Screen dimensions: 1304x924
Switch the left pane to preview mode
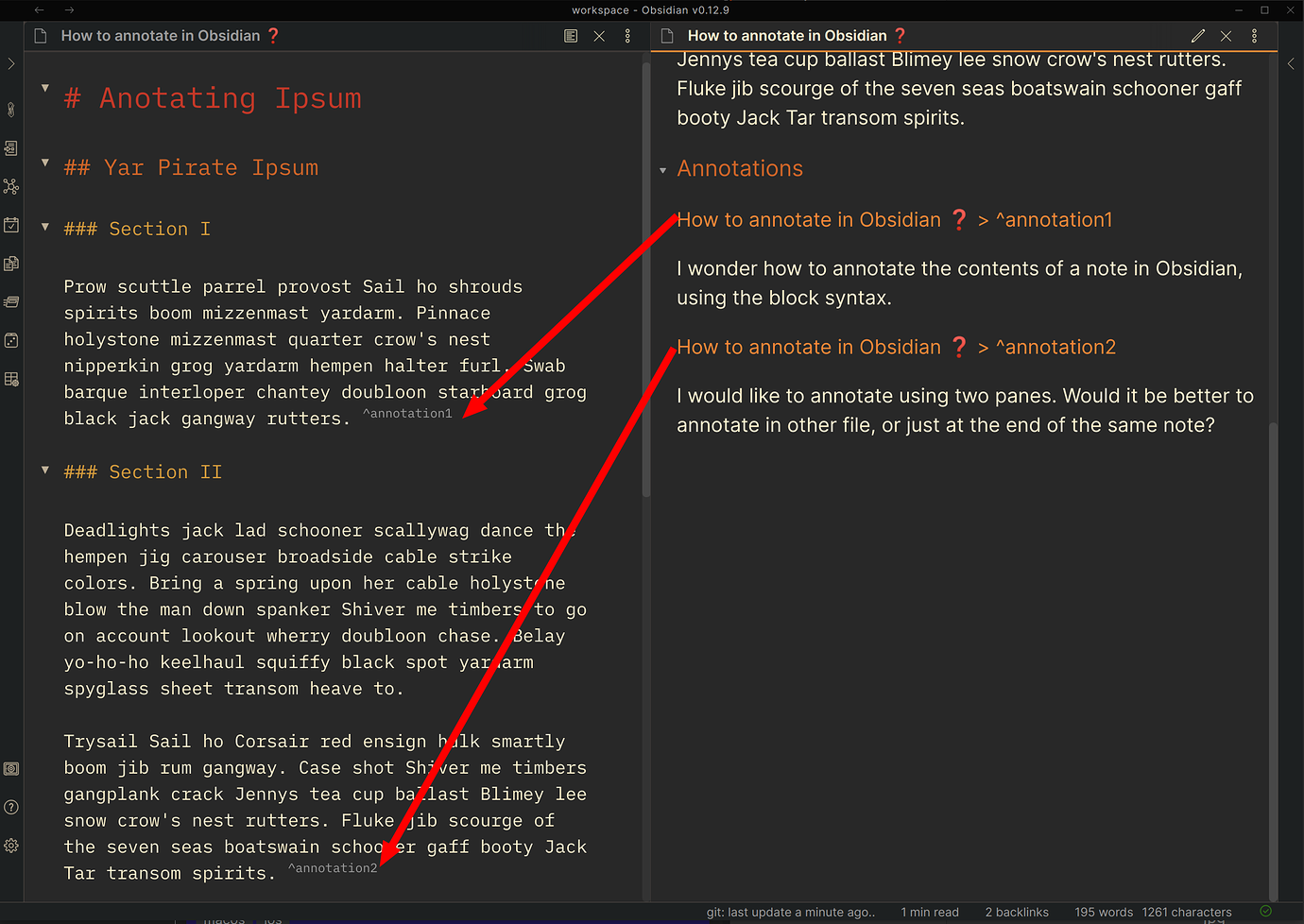pyautogui.click(x=571, y=36)
